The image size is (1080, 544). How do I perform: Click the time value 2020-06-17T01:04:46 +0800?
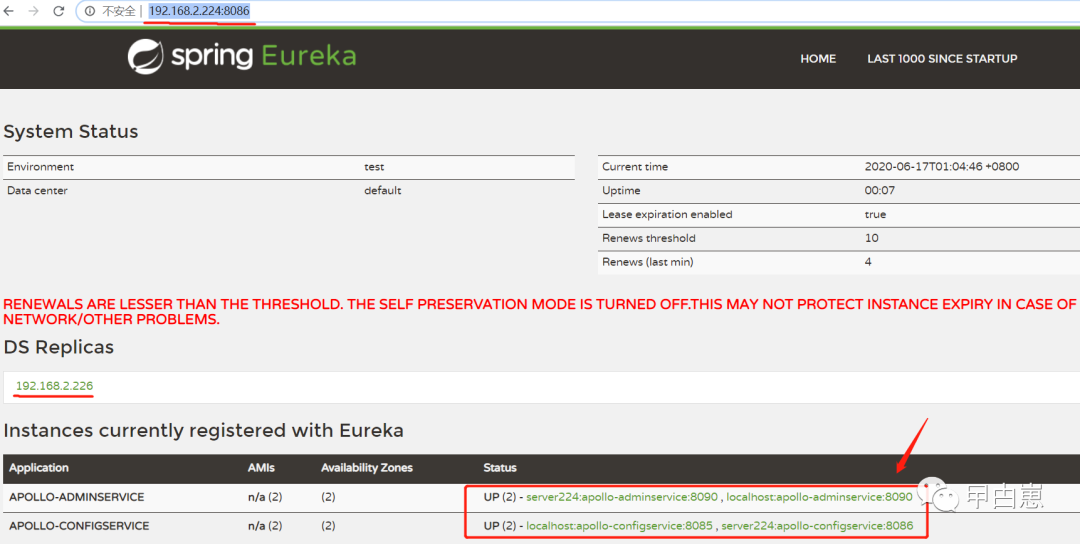(x=942, y=167)
